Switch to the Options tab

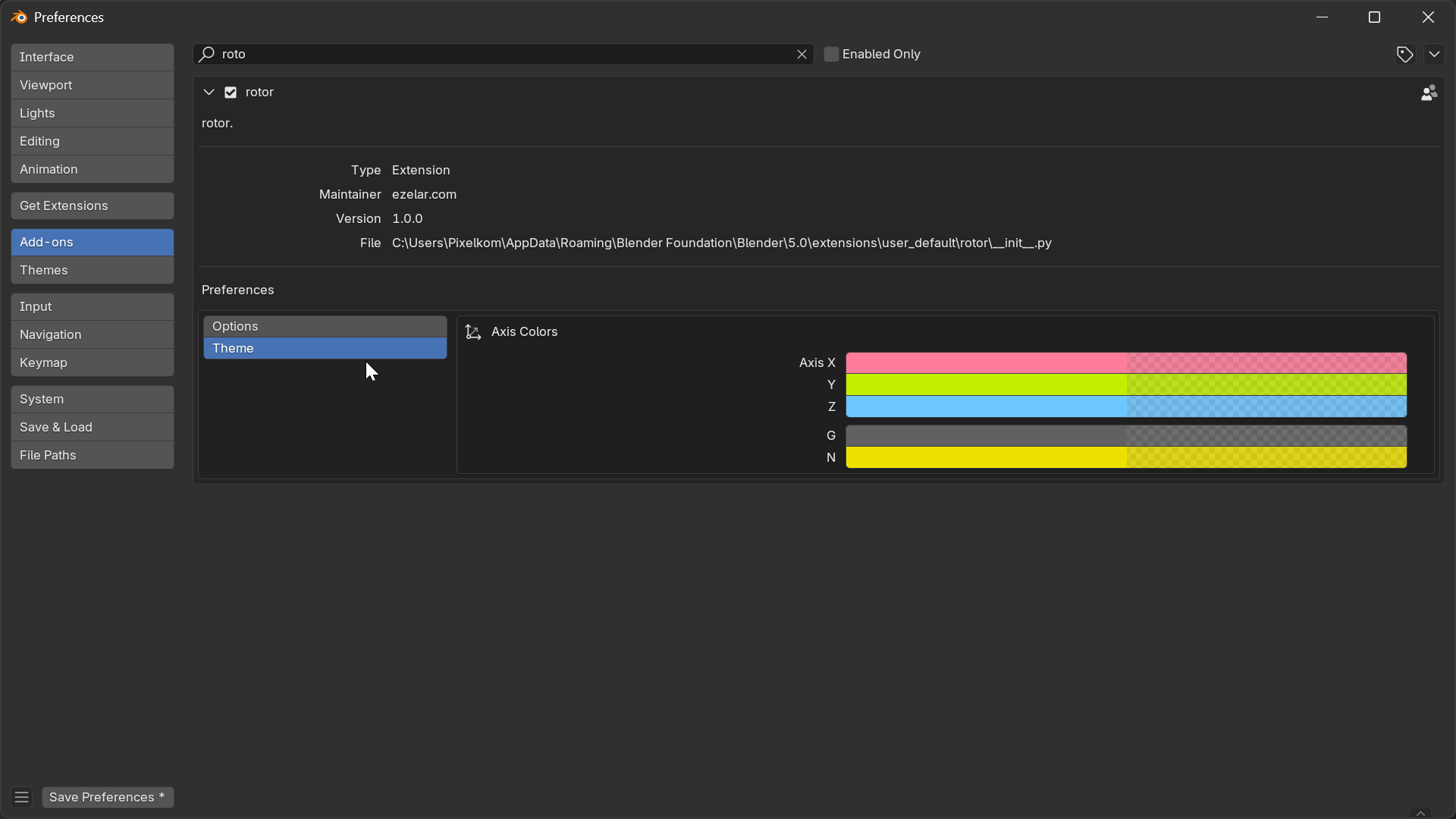click(325, 326)
